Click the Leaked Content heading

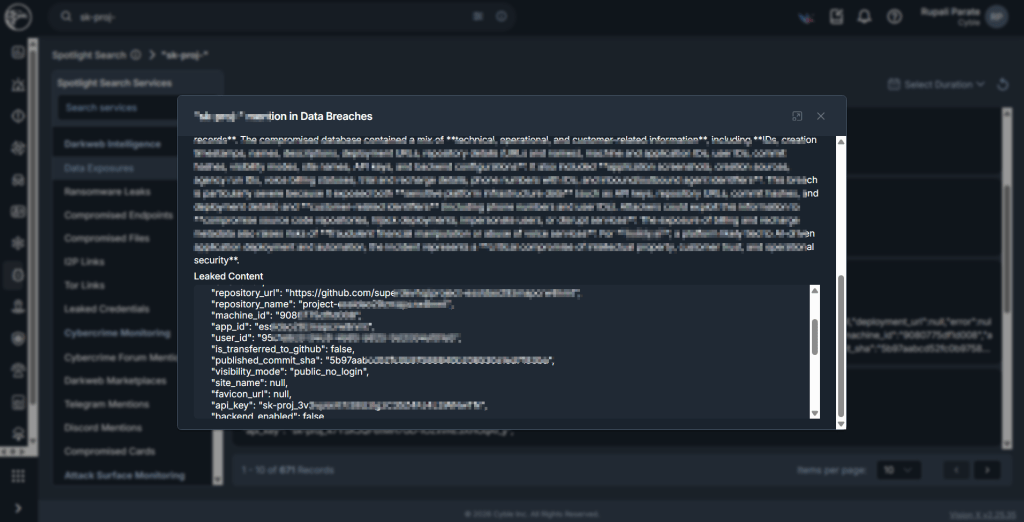[229, 276]
